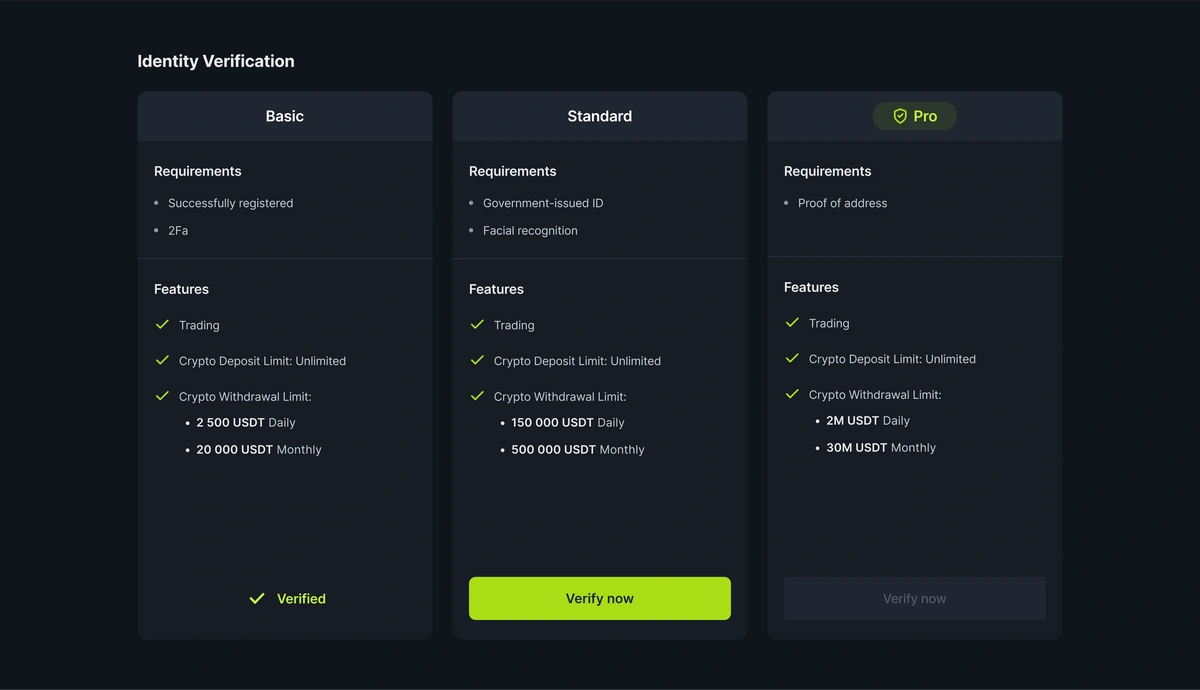
Task: Click the 30M USDT Monthly limit
Action: pyautogui.click(x=881, y=448)
